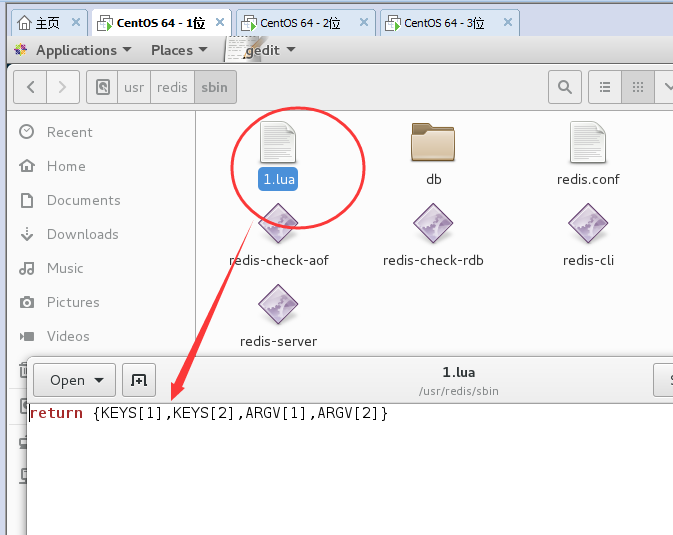673x535 pixels.
Task: Click the return statement line
Action: click(209, 413)
